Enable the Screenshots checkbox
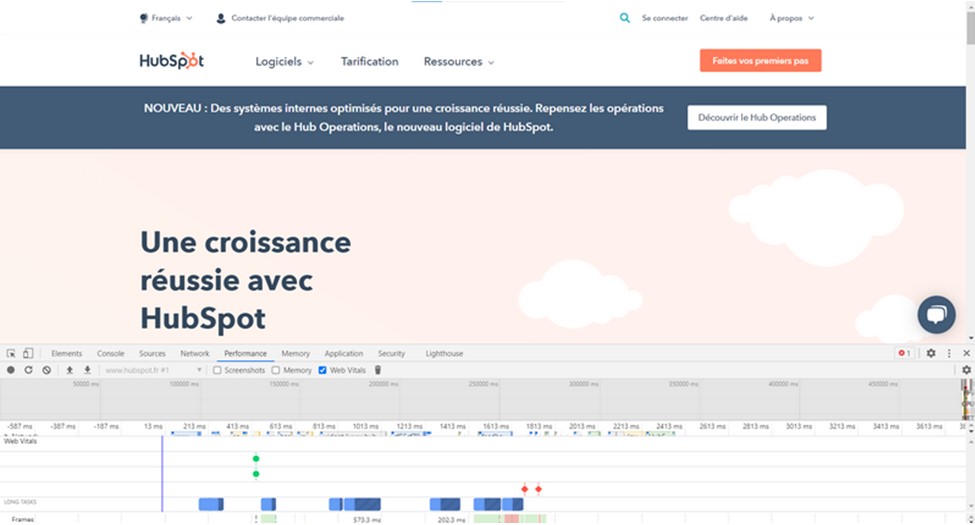This screenshot has height=525, width=975. 218,370
